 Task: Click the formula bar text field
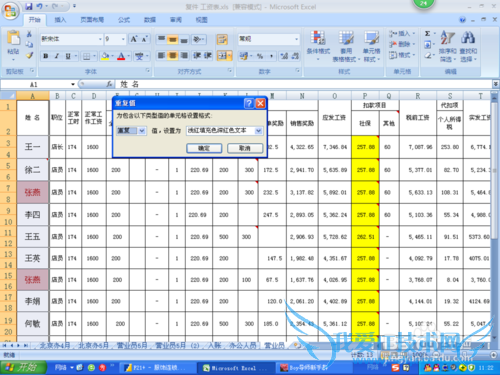click(305, 84)
